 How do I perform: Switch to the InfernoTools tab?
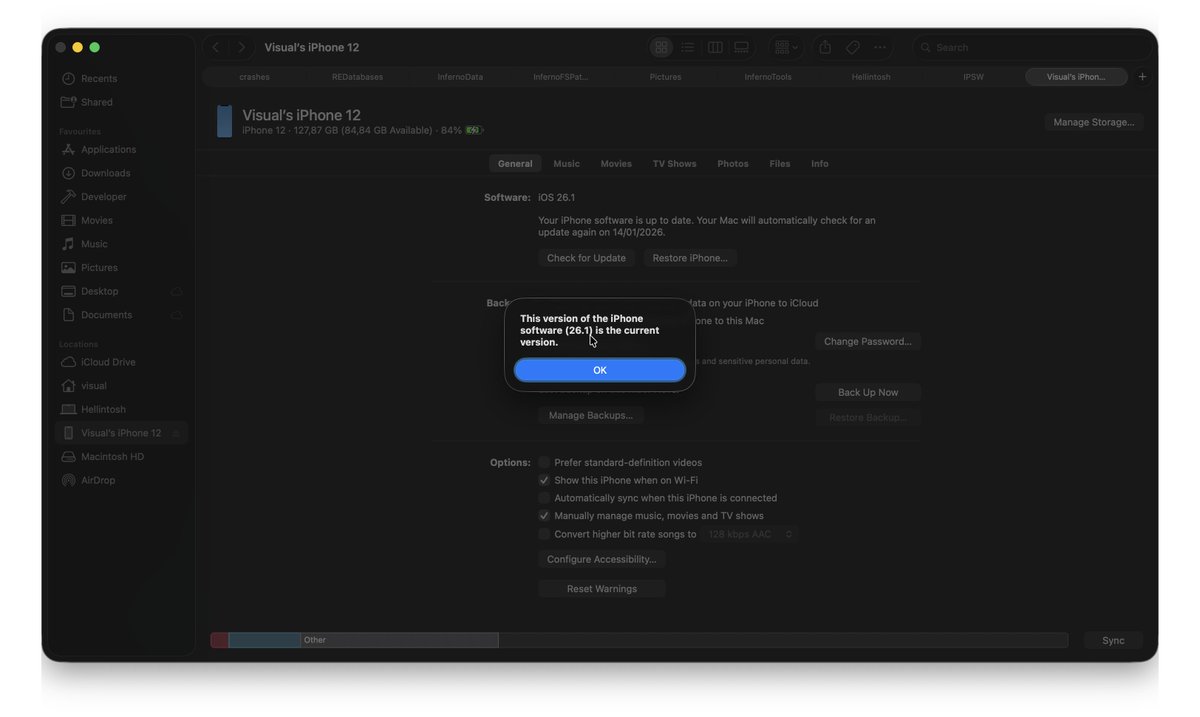768,77
